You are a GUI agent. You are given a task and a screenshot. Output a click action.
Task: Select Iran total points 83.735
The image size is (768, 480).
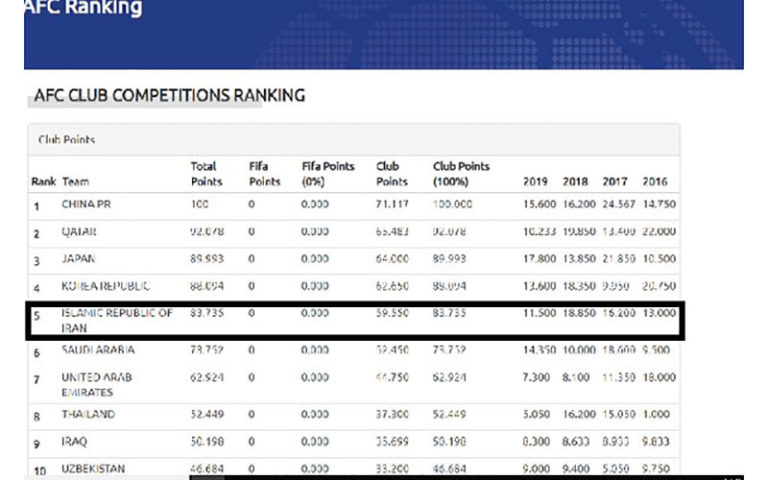click(x=207, y=313)
